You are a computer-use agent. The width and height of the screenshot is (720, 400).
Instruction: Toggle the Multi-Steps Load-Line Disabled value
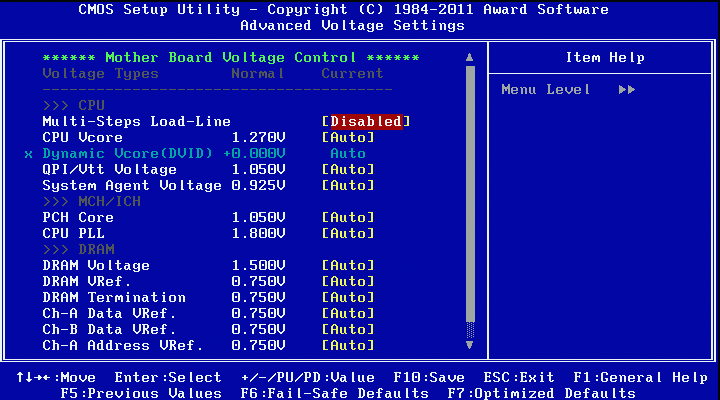point(366,122)
